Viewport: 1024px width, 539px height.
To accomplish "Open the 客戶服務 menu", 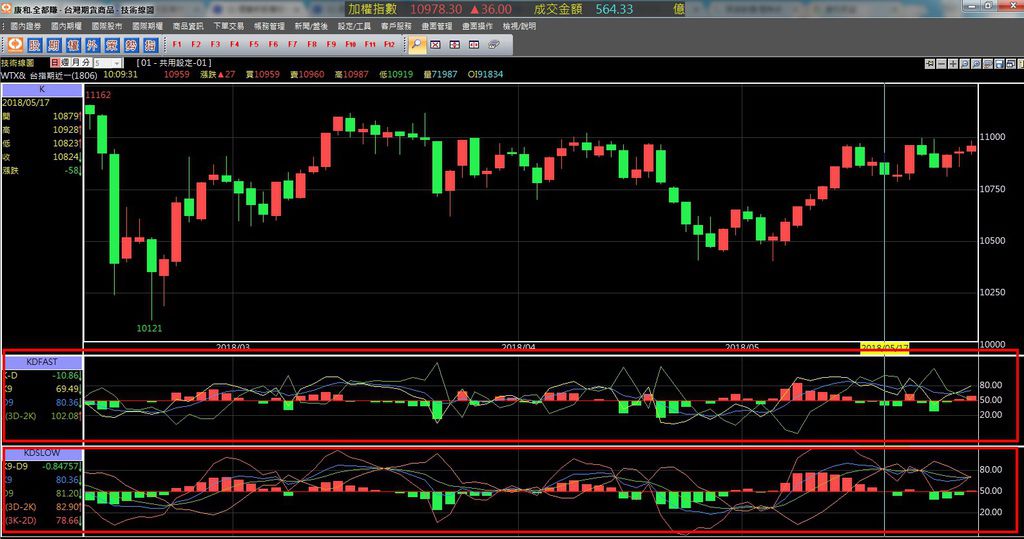I will pyautogui.click(x=396, y=26).
